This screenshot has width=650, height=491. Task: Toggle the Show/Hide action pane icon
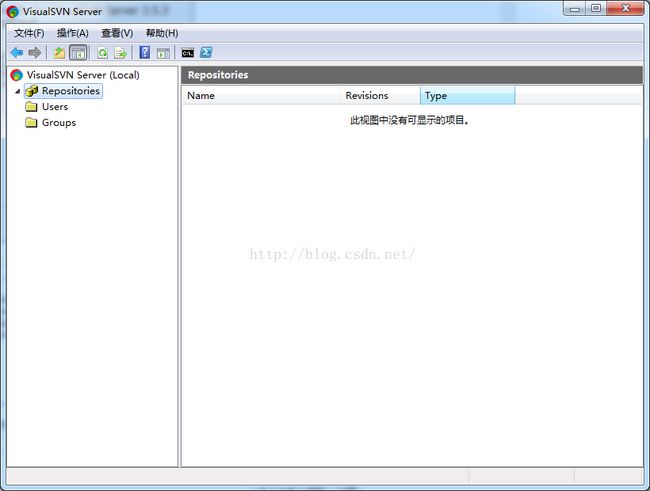(163, 53)
